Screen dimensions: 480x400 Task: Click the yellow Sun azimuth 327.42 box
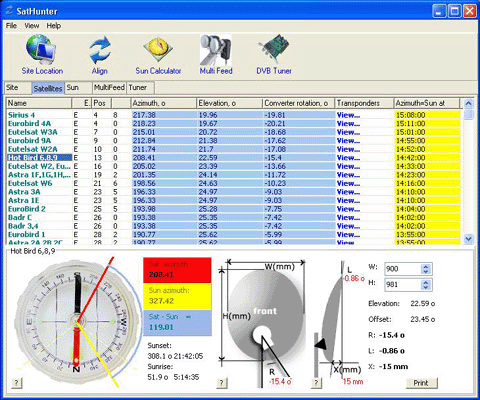(x=177, y=296)
